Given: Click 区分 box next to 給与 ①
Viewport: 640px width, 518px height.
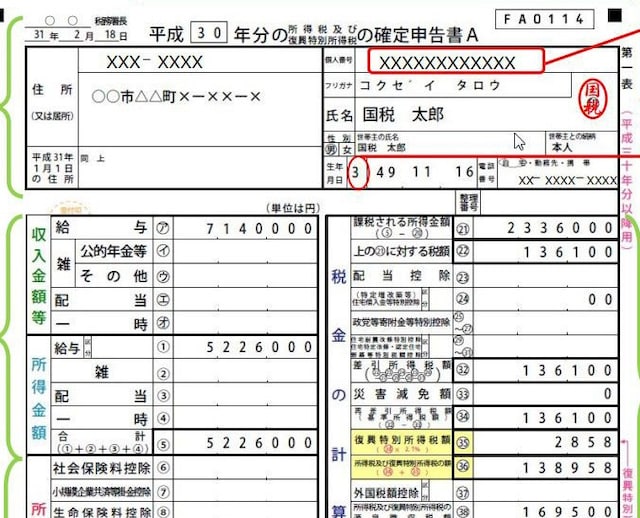Looking at the screenshot, I should click(x=87, y=347).
